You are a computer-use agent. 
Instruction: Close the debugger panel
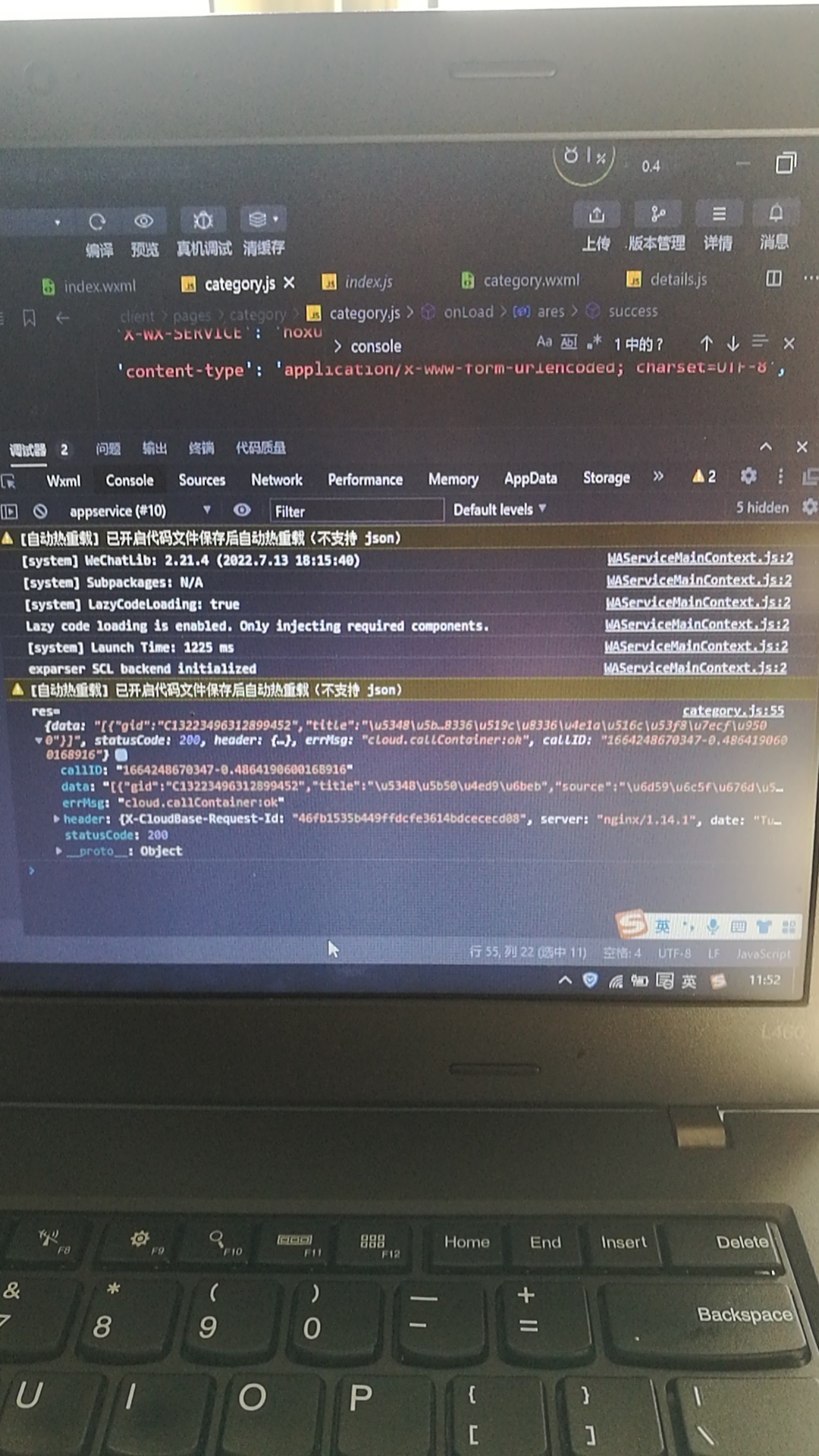pos(802,447)
